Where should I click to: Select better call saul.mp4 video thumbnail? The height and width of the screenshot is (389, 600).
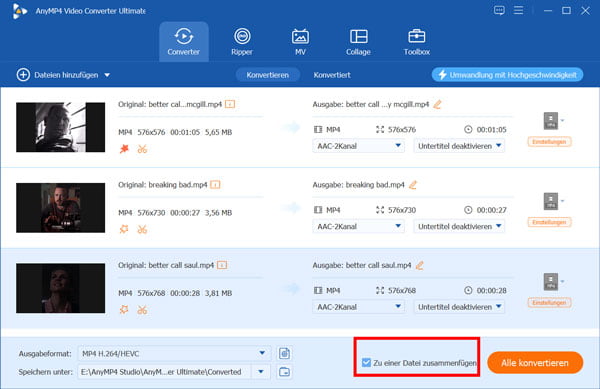tap(60, 288)
